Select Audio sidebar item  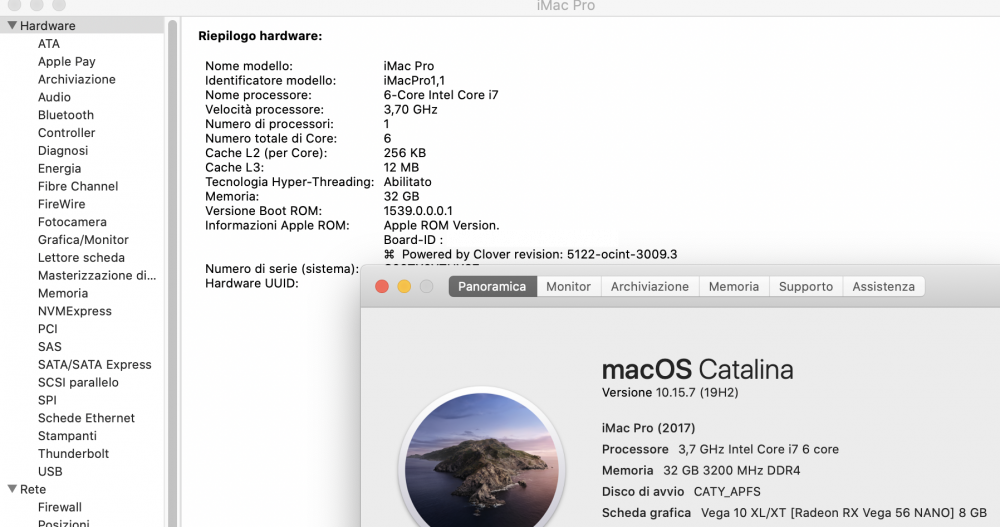click(x=54, y=97)
